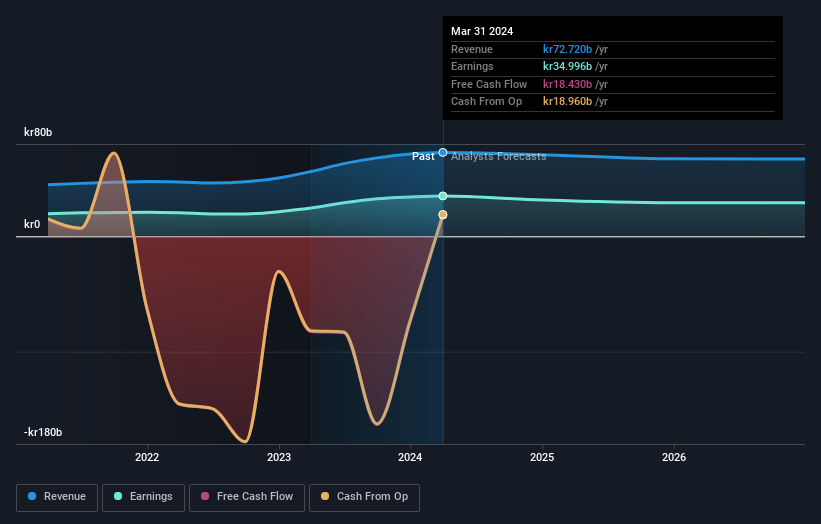The width and height of the screenshot is (821, 524).
Task: Select the 2024 x-axis label
Action: pyautogui.click(x=410, y=457)
